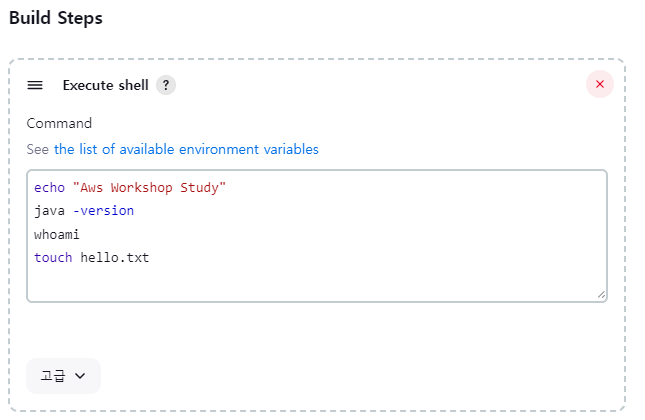
Task: Click the Execute shell step title
Action: 105,85
